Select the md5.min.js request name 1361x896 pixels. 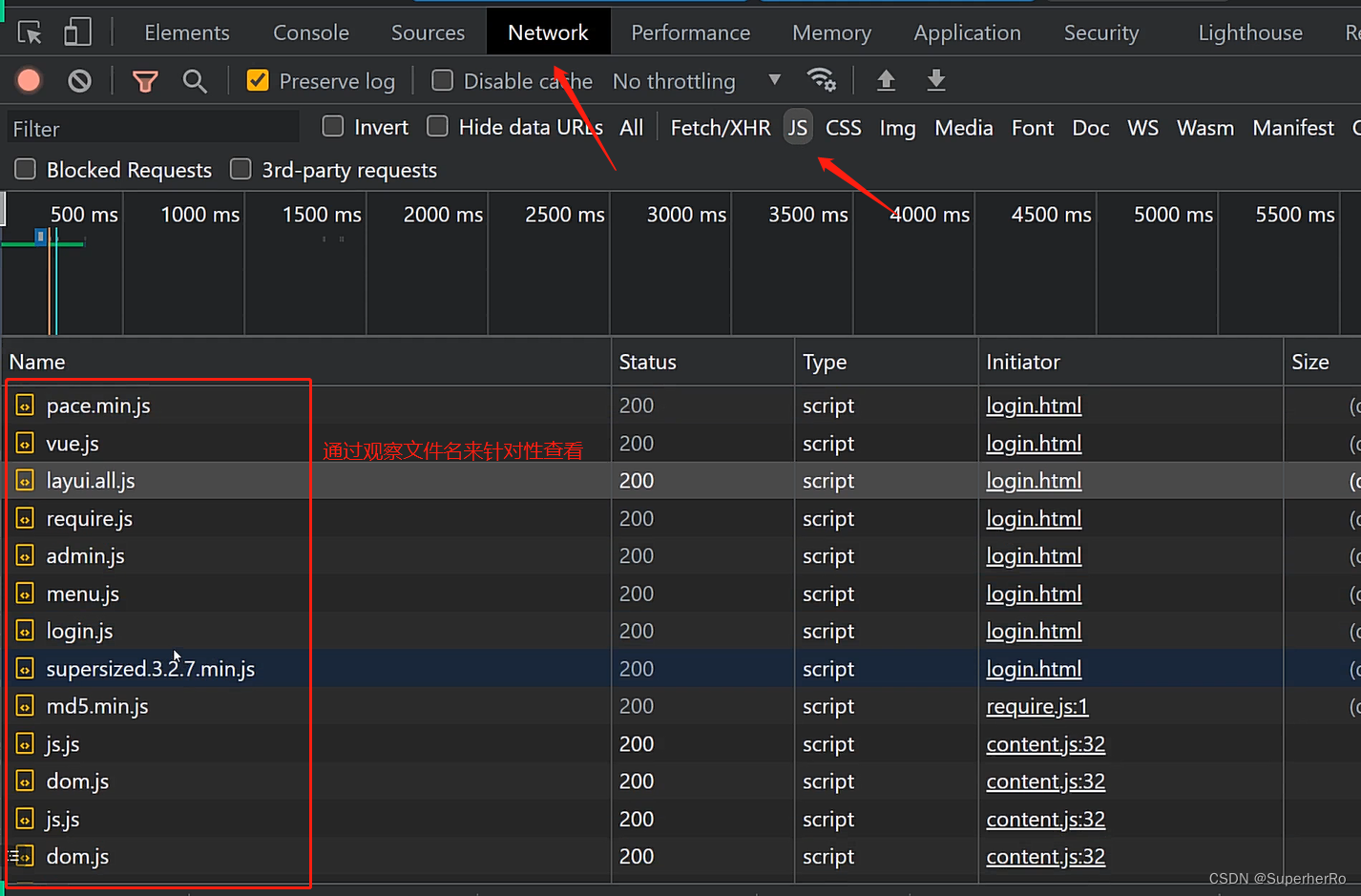(97, 706)
